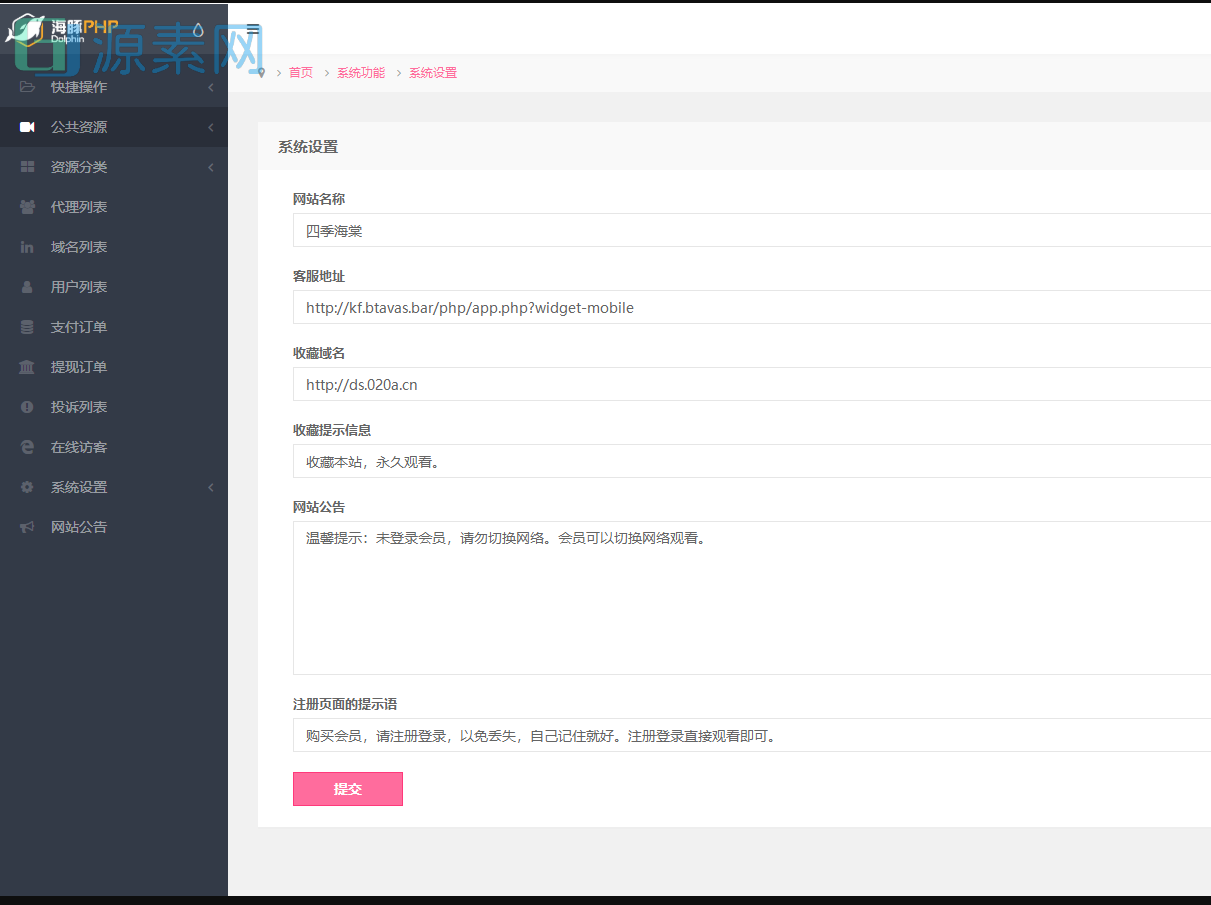
Task: Click the 域名列表 sidebar icon
Action: click(27, 247)
